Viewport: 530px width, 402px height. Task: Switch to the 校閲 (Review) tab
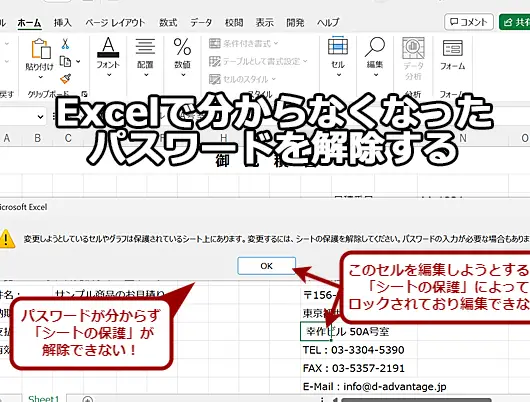tap(234, 23)
